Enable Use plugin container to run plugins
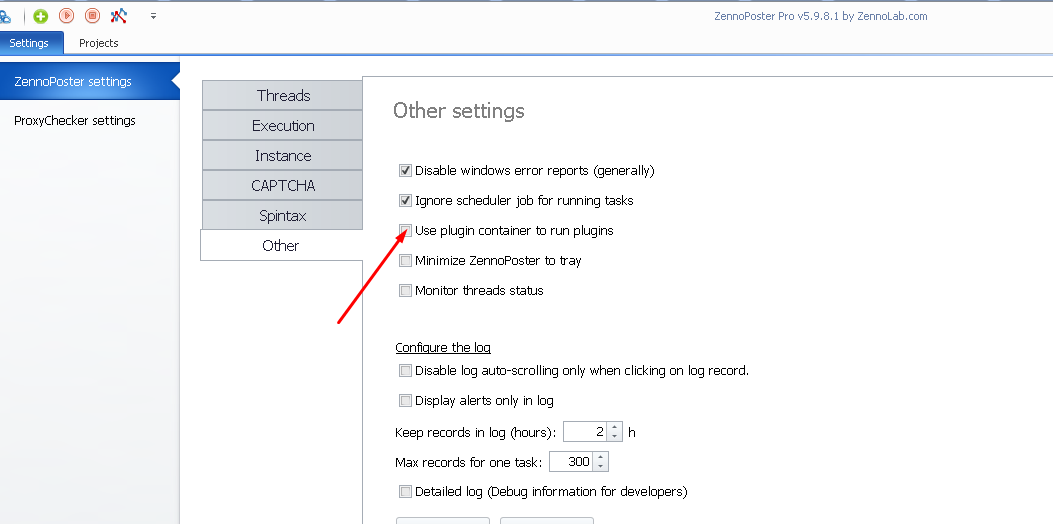Image resolution: width=1053 pixels, height=524 pixels. 405,230
